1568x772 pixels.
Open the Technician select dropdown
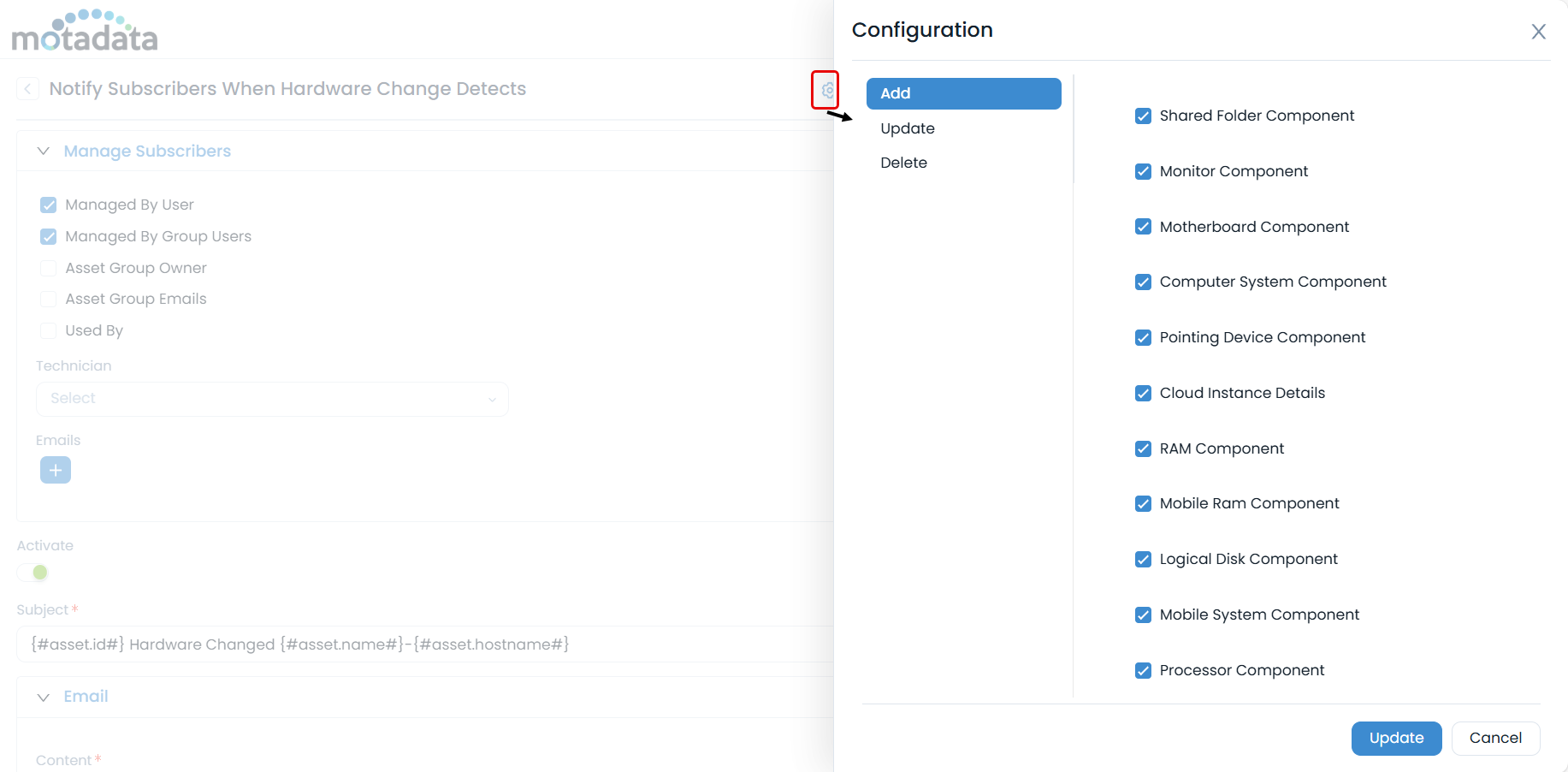[272, 399]
